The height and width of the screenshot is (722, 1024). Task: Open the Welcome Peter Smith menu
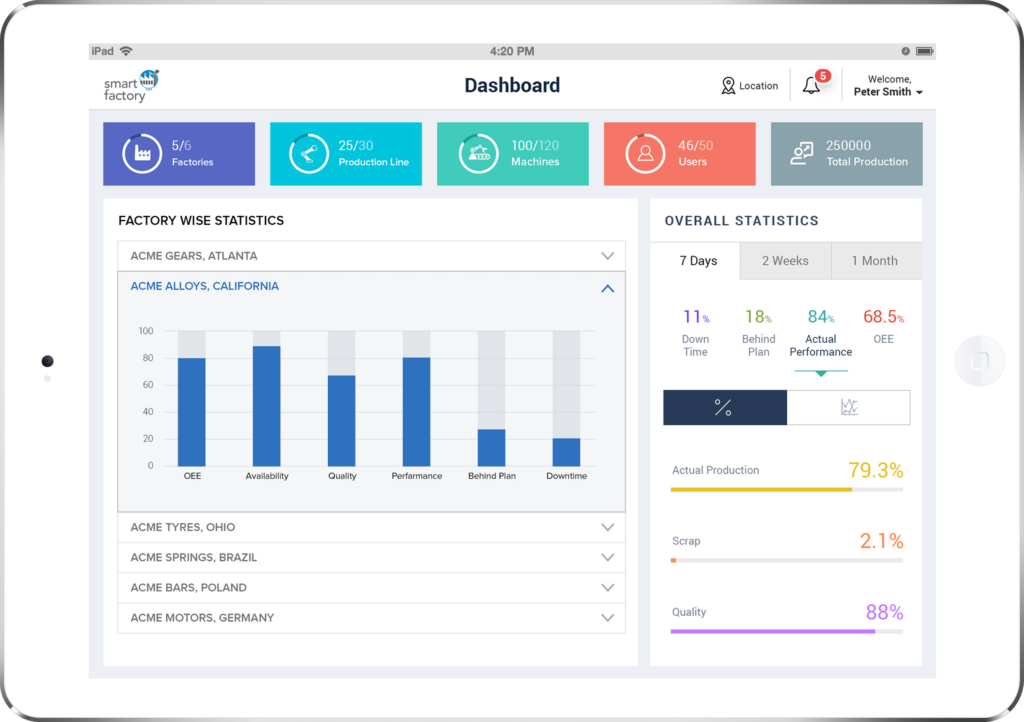(x=887, y=86)
